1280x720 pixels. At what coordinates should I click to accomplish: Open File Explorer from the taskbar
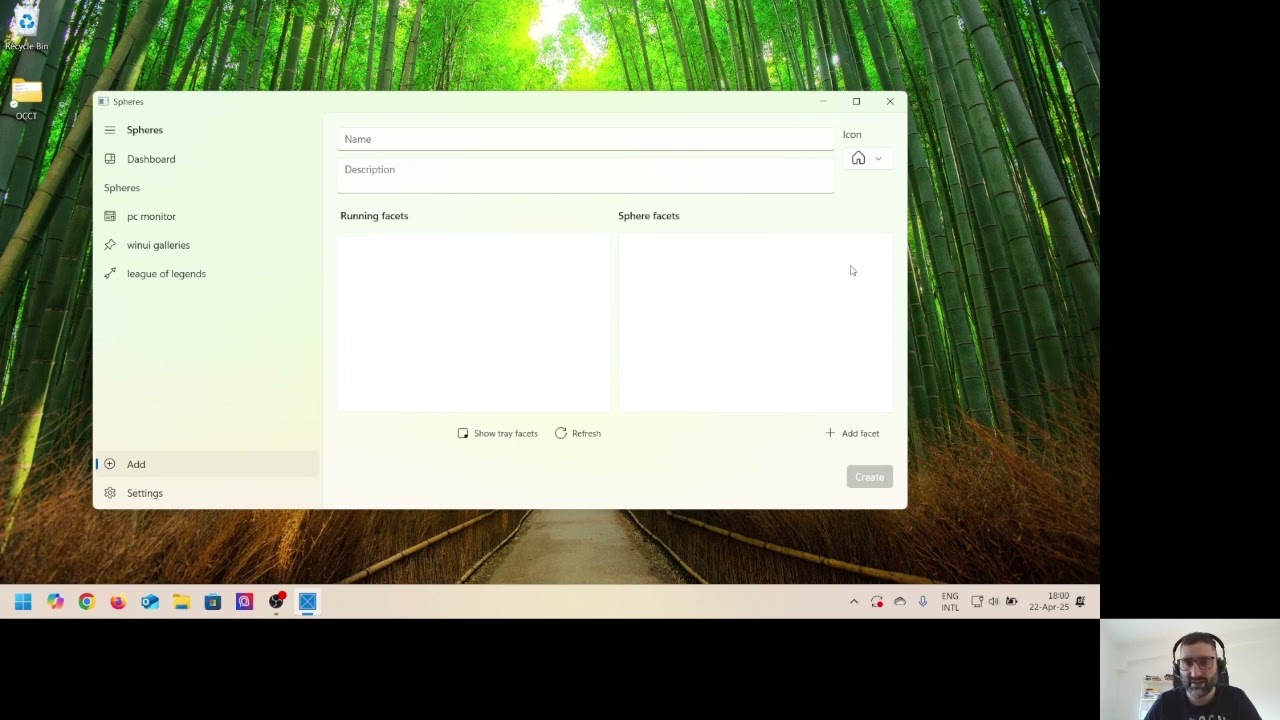(x=181, y=601)
